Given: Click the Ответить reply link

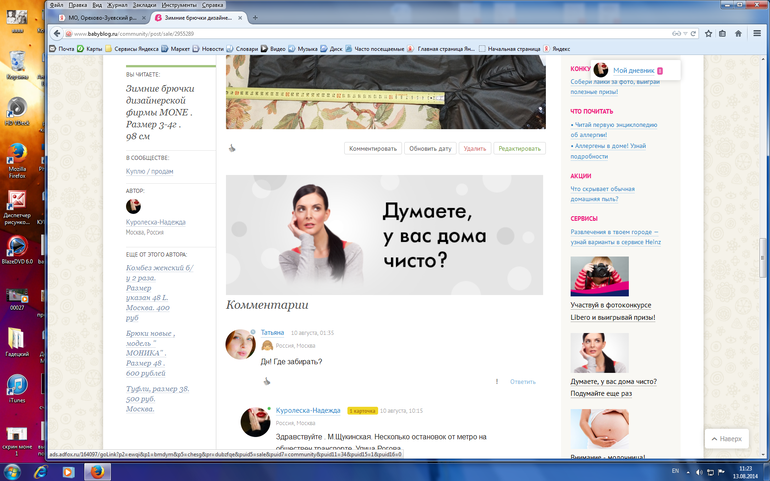Looking at the screenshot, I should pyautogui.click(x=523, y=381).
